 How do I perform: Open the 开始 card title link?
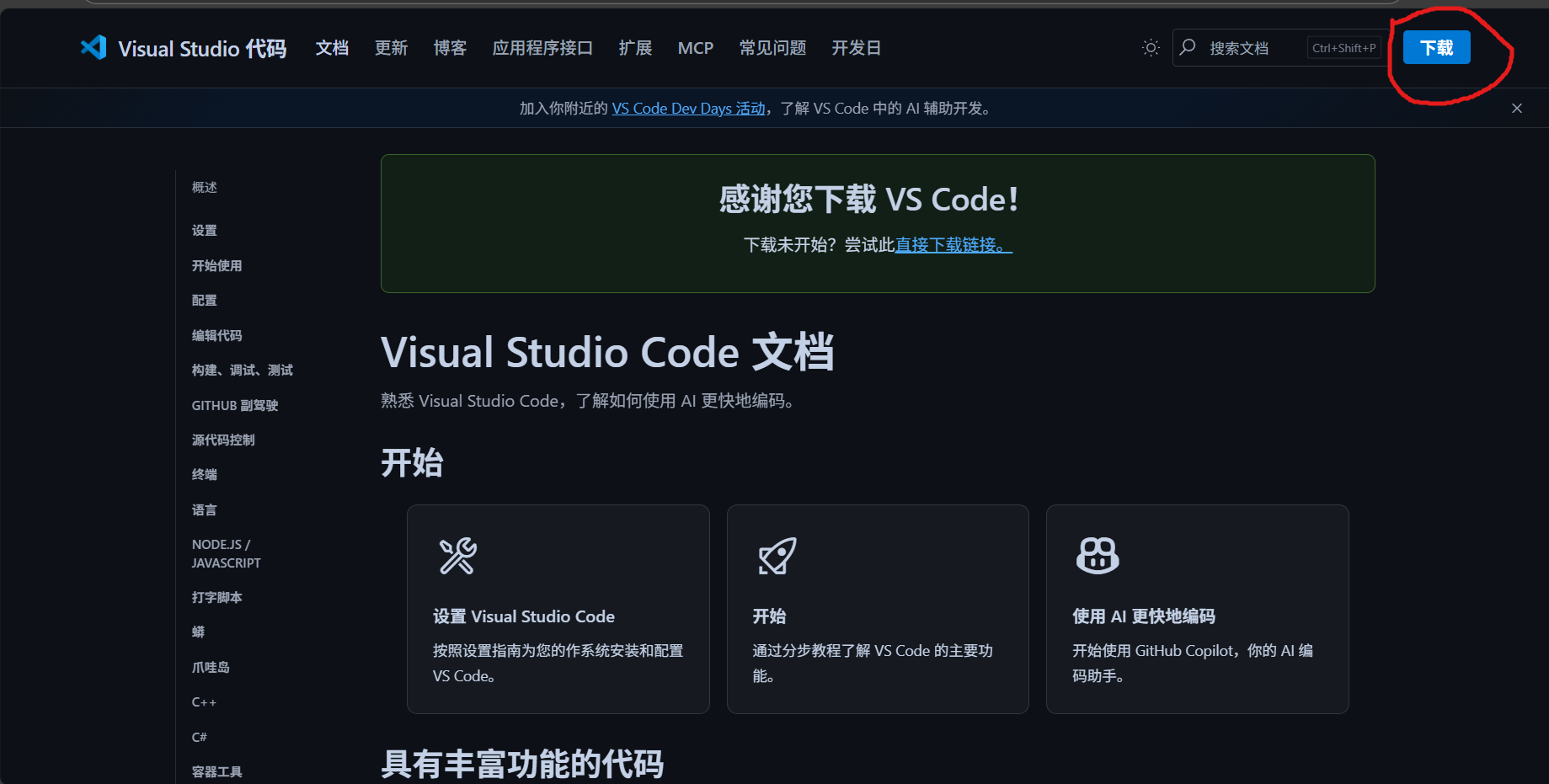click(769, 616)
